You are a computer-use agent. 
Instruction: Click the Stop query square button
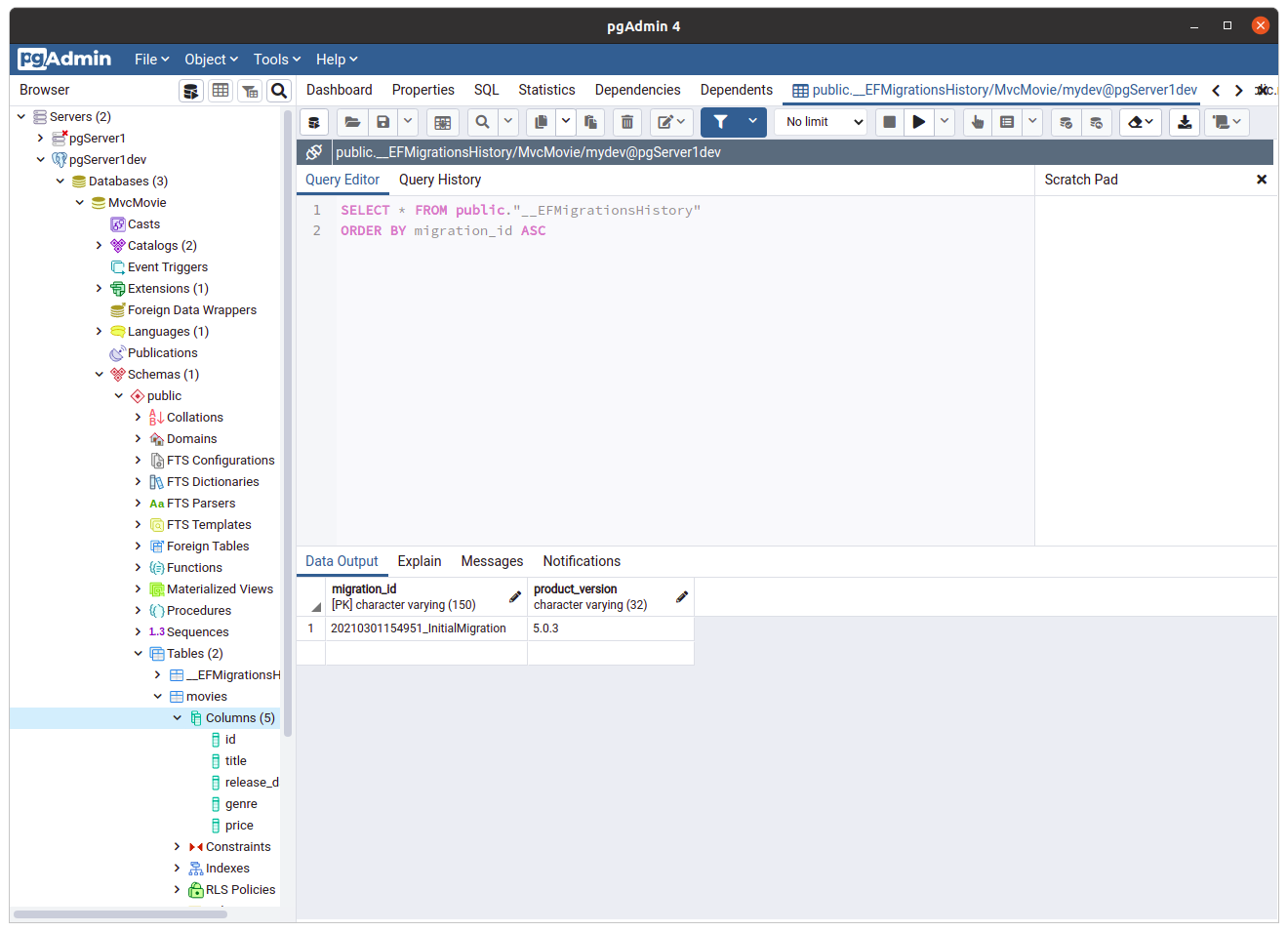pos(889,122)
